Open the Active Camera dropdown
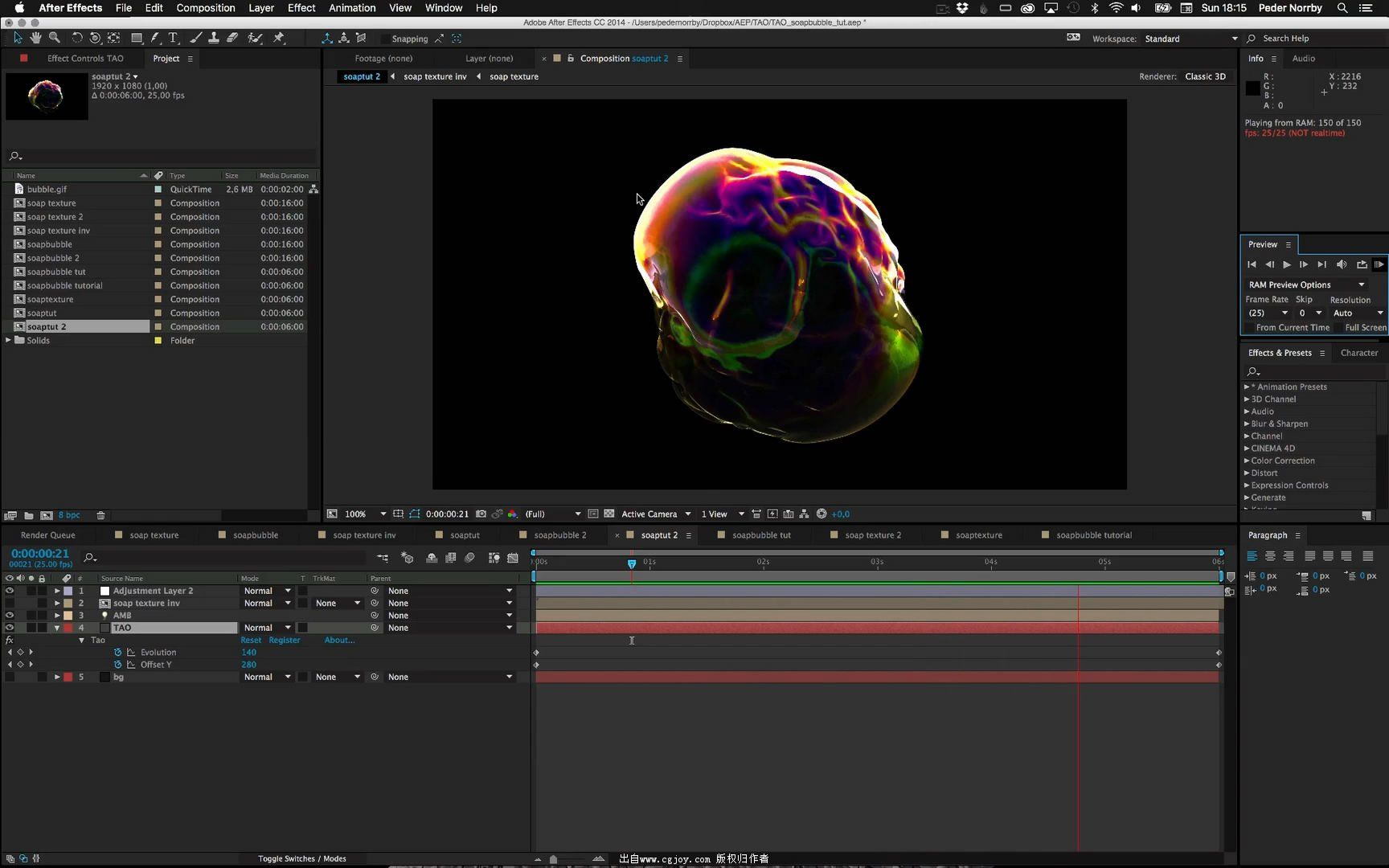Screen dimensions: 1389x868 click(655, 514)
